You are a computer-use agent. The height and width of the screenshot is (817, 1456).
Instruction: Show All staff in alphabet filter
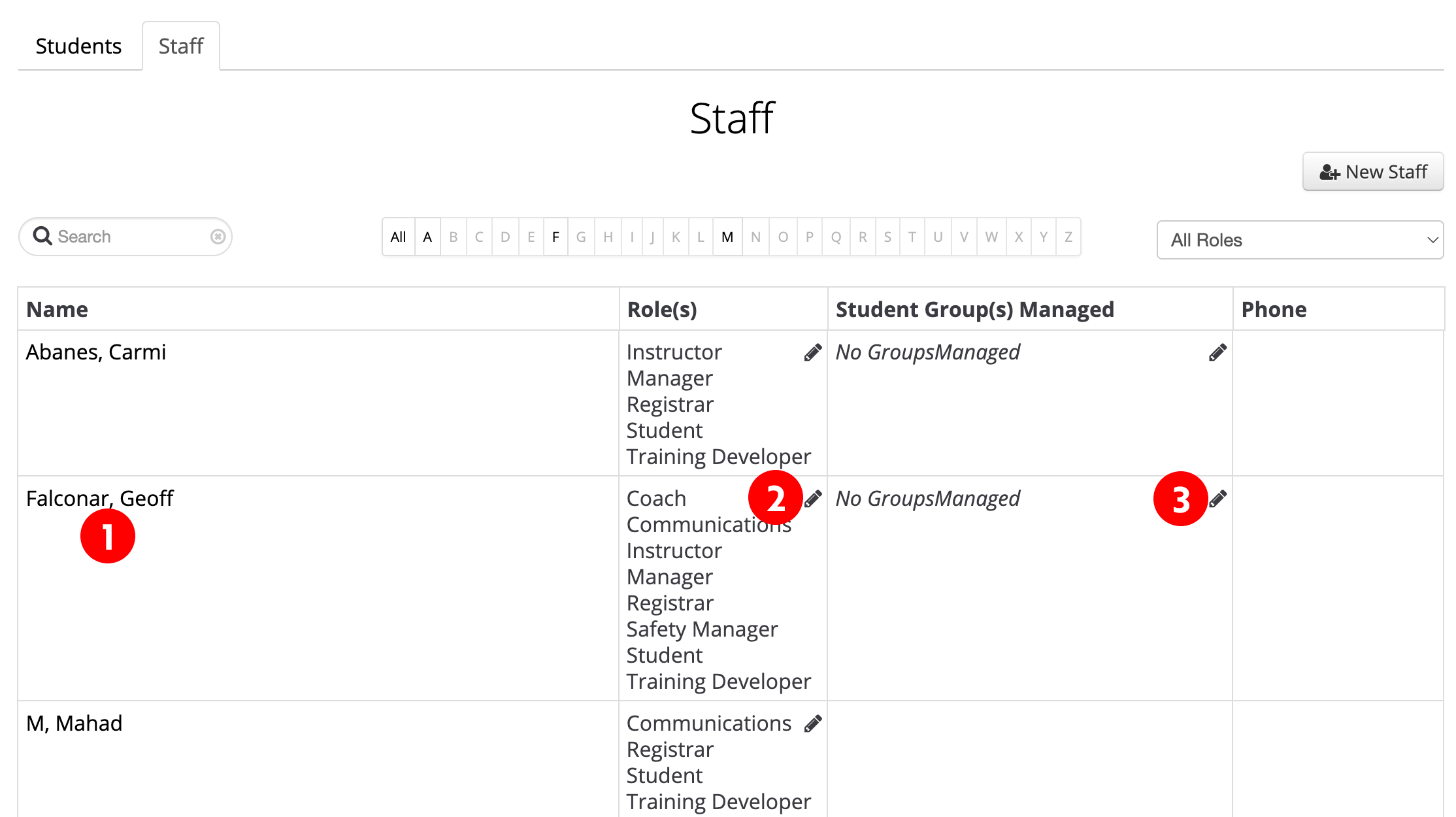click(398, 237)
